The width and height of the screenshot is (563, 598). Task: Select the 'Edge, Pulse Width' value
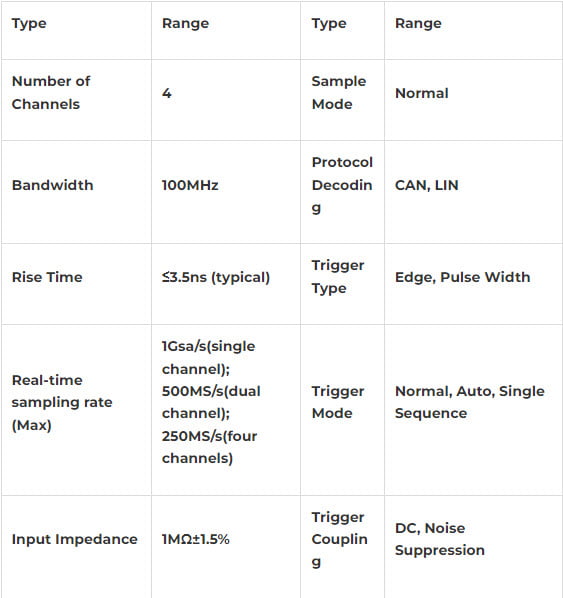[x=463, y=277]
